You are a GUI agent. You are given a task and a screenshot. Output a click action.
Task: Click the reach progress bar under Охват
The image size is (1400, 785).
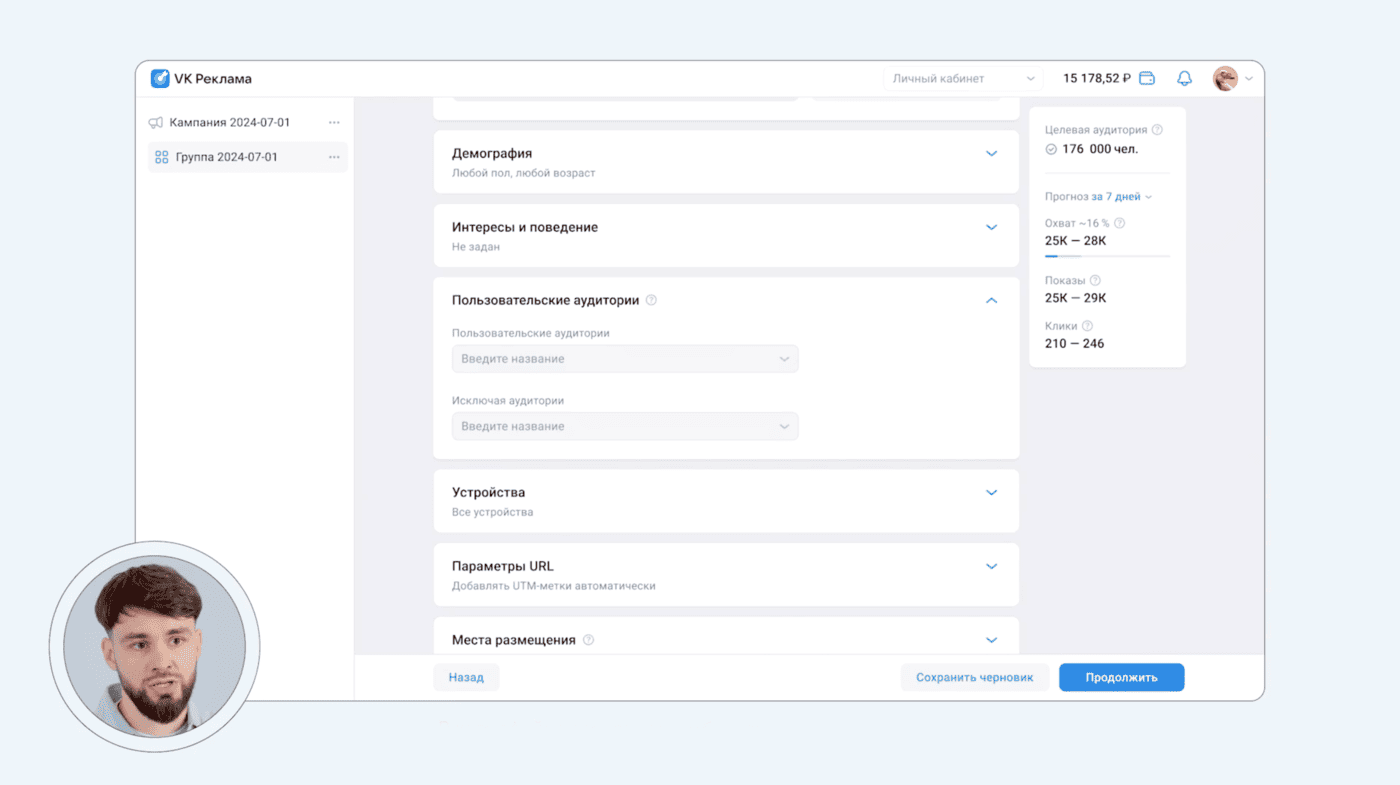pyautogui.click(x=1107, y=256)
